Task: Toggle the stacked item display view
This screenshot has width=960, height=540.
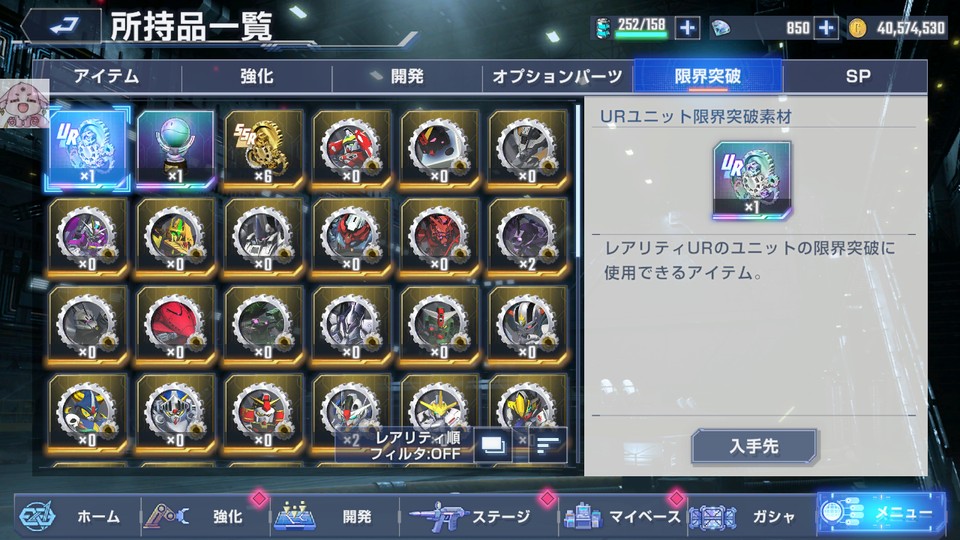Action: click(492, 445)
